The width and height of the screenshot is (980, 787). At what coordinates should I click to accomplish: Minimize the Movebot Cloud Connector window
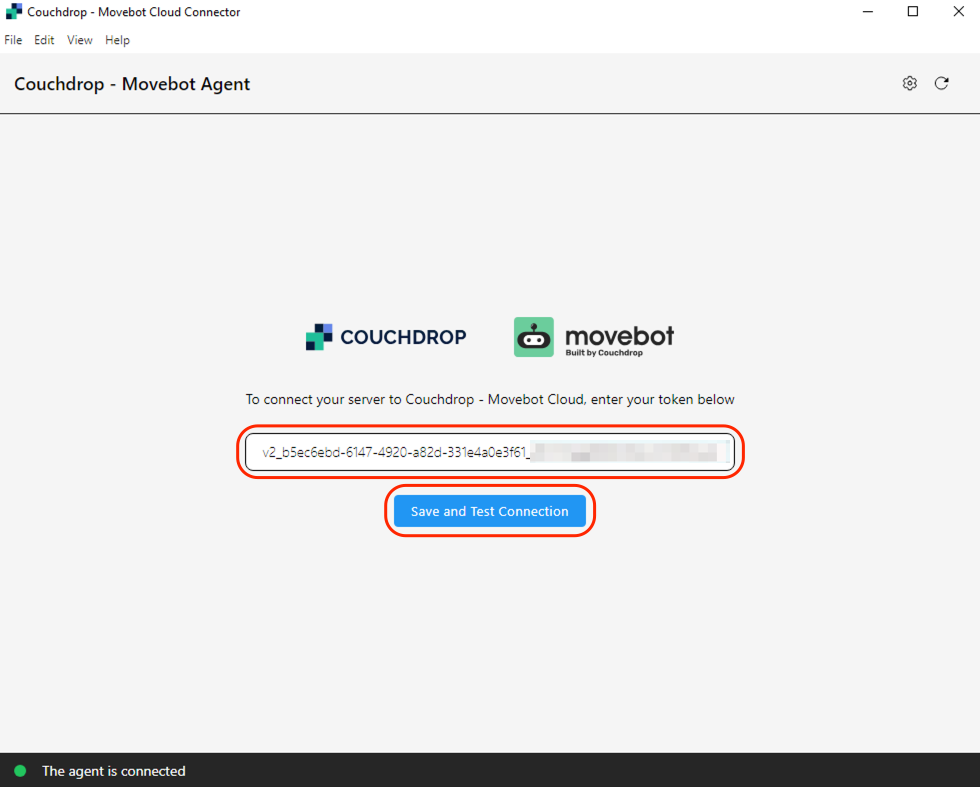(868, 12)
